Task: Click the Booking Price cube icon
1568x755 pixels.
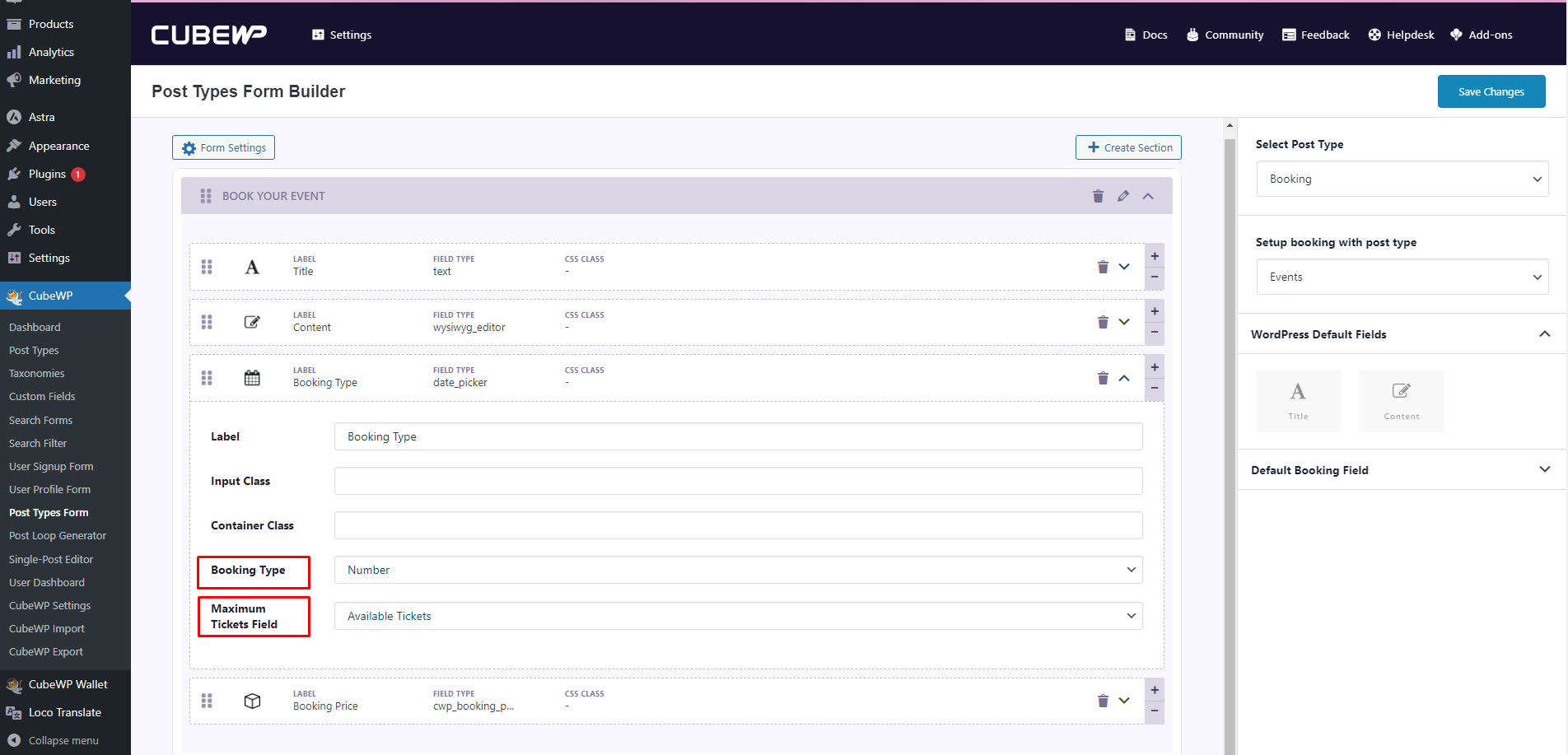Action: 252,701
